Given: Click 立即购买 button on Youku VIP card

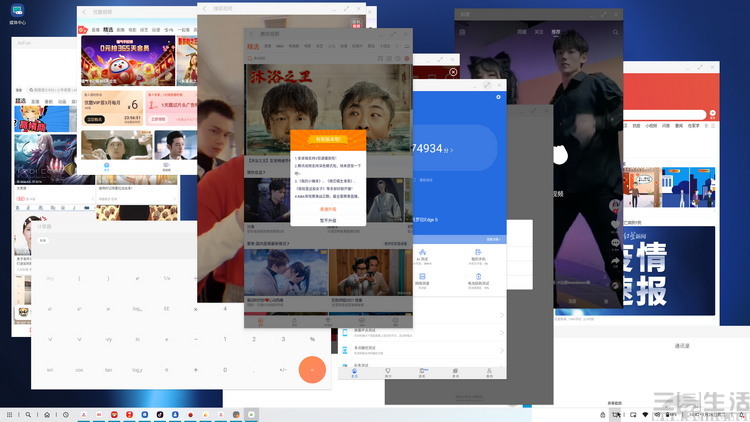Looking at the screenshot, I should point(95,119).
